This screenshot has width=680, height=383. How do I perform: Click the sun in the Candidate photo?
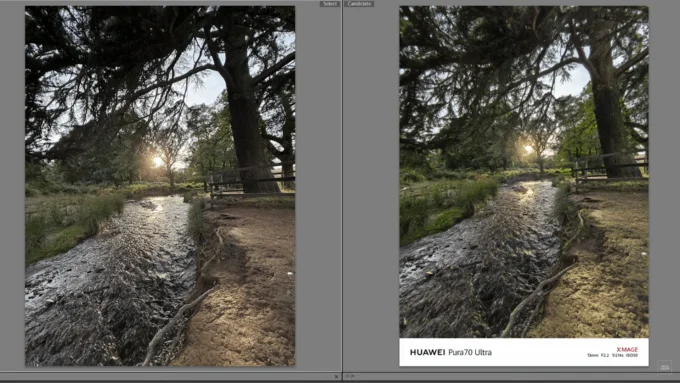click(x=529, y=149)
